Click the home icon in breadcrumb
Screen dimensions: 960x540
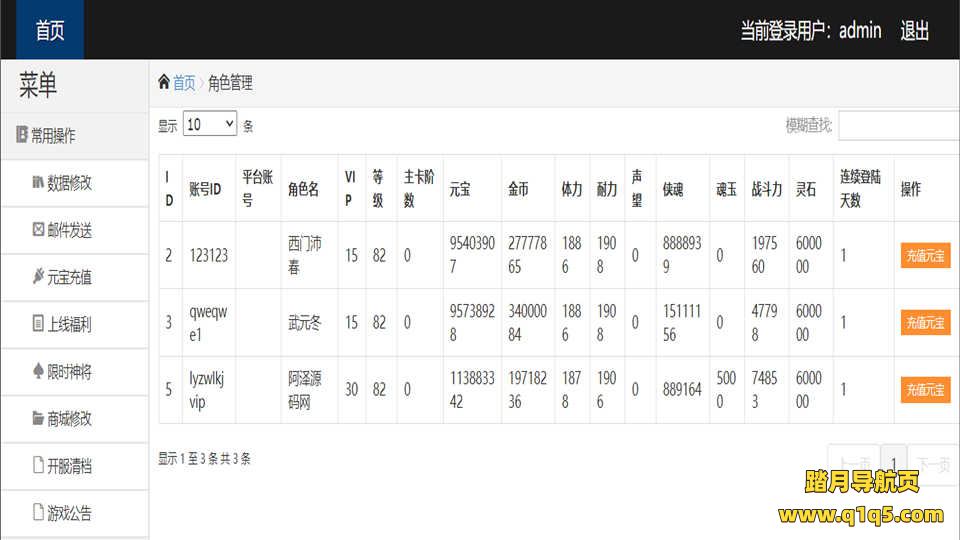164,82
